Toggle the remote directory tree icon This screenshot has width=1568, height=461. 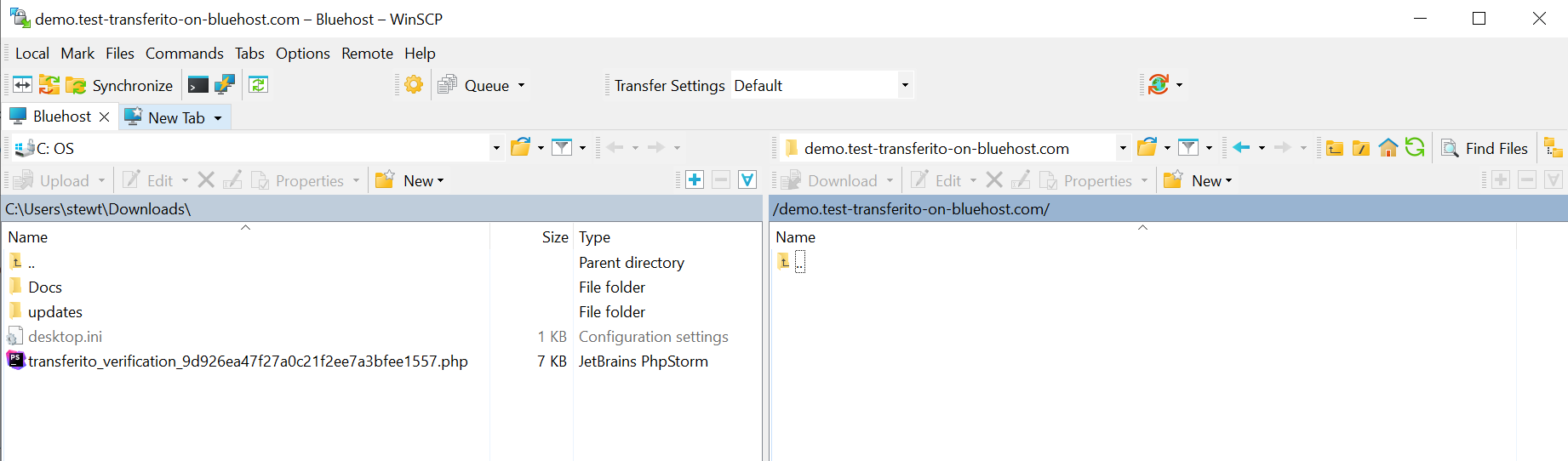(1553, 148)
